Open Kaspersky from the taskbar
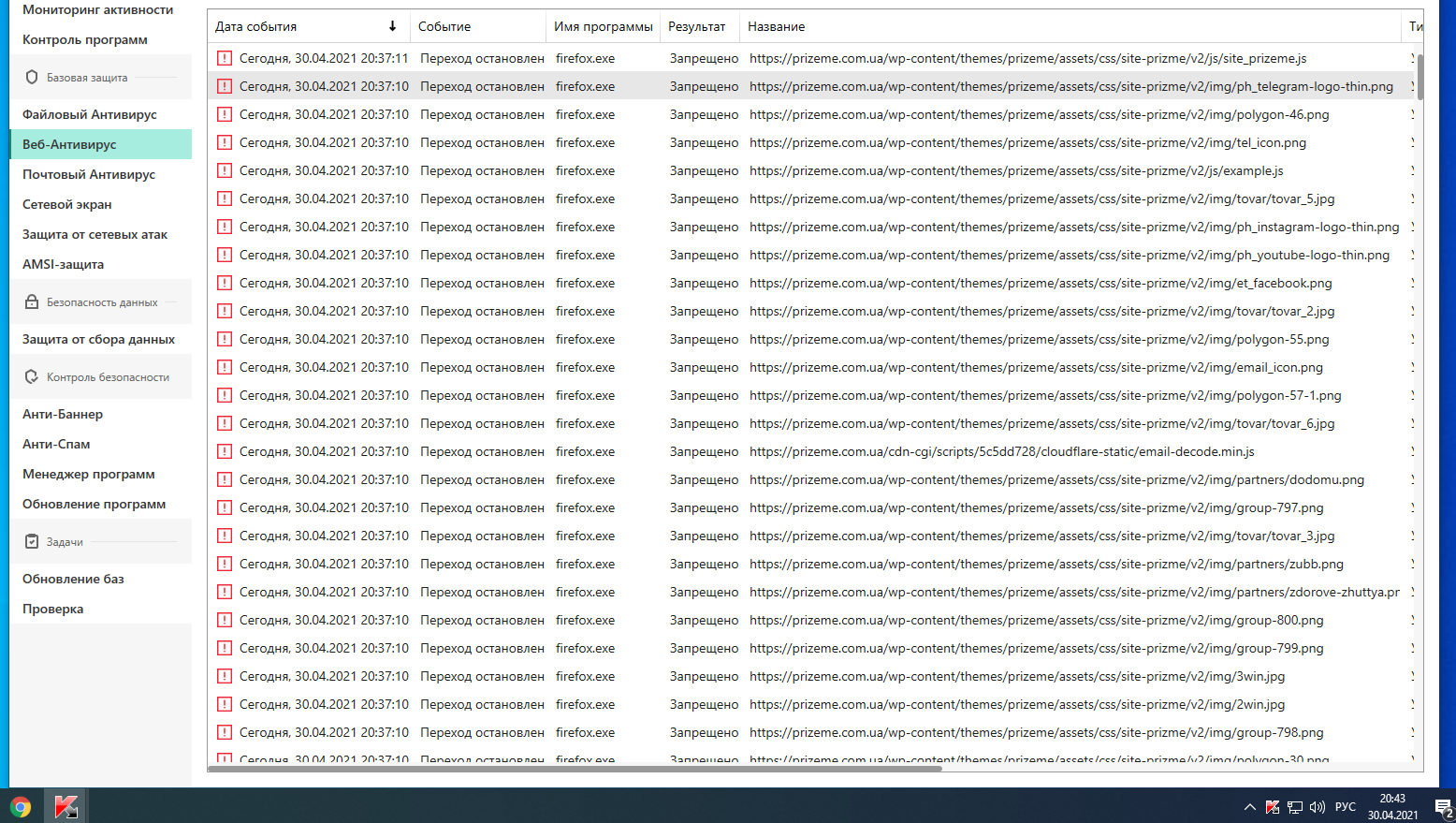This screenshot has height=823, width=1456. [66, 806]
